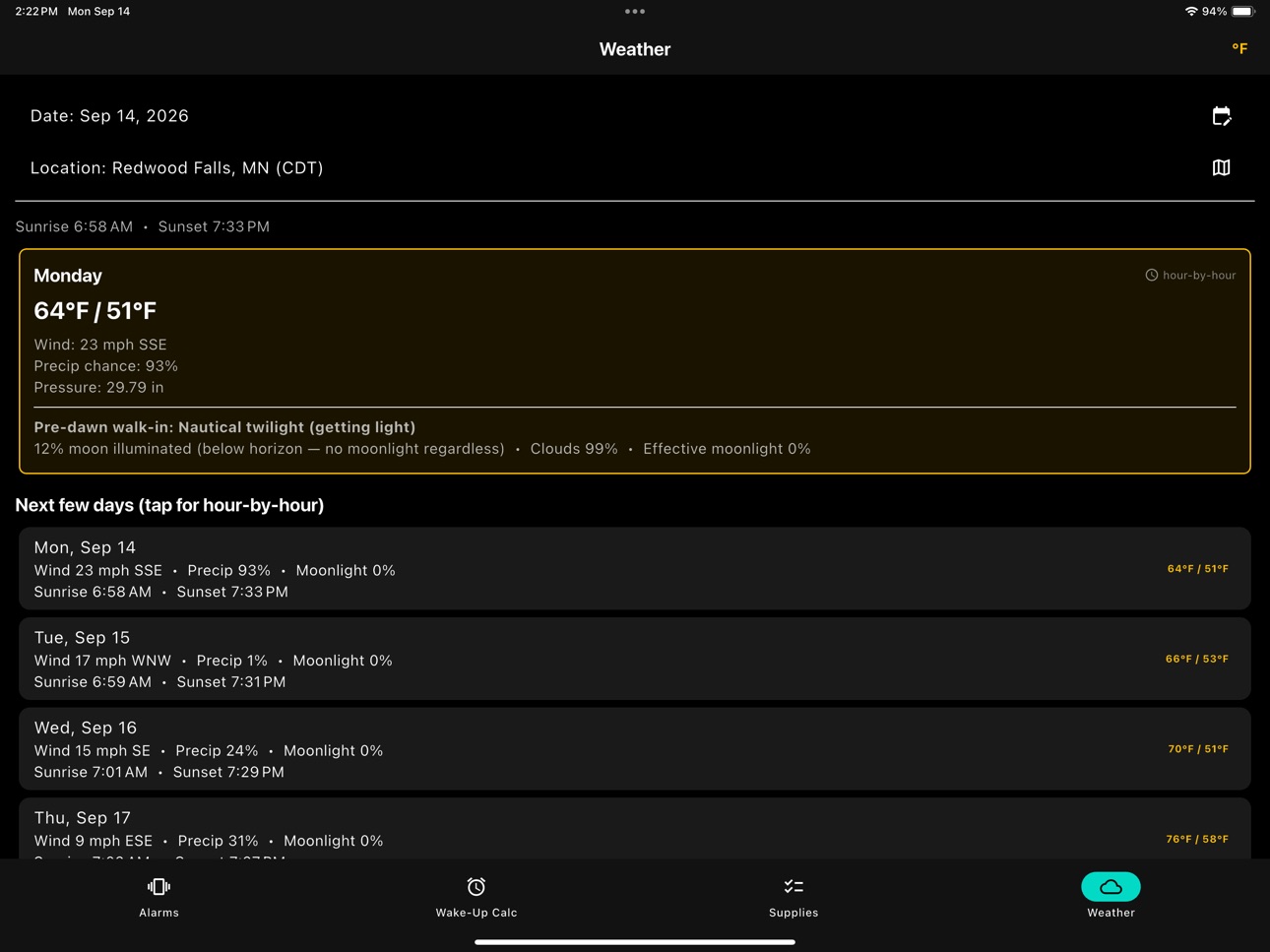
Task: Tap the Weather cloud icon
Action: tap(1111, 887)
